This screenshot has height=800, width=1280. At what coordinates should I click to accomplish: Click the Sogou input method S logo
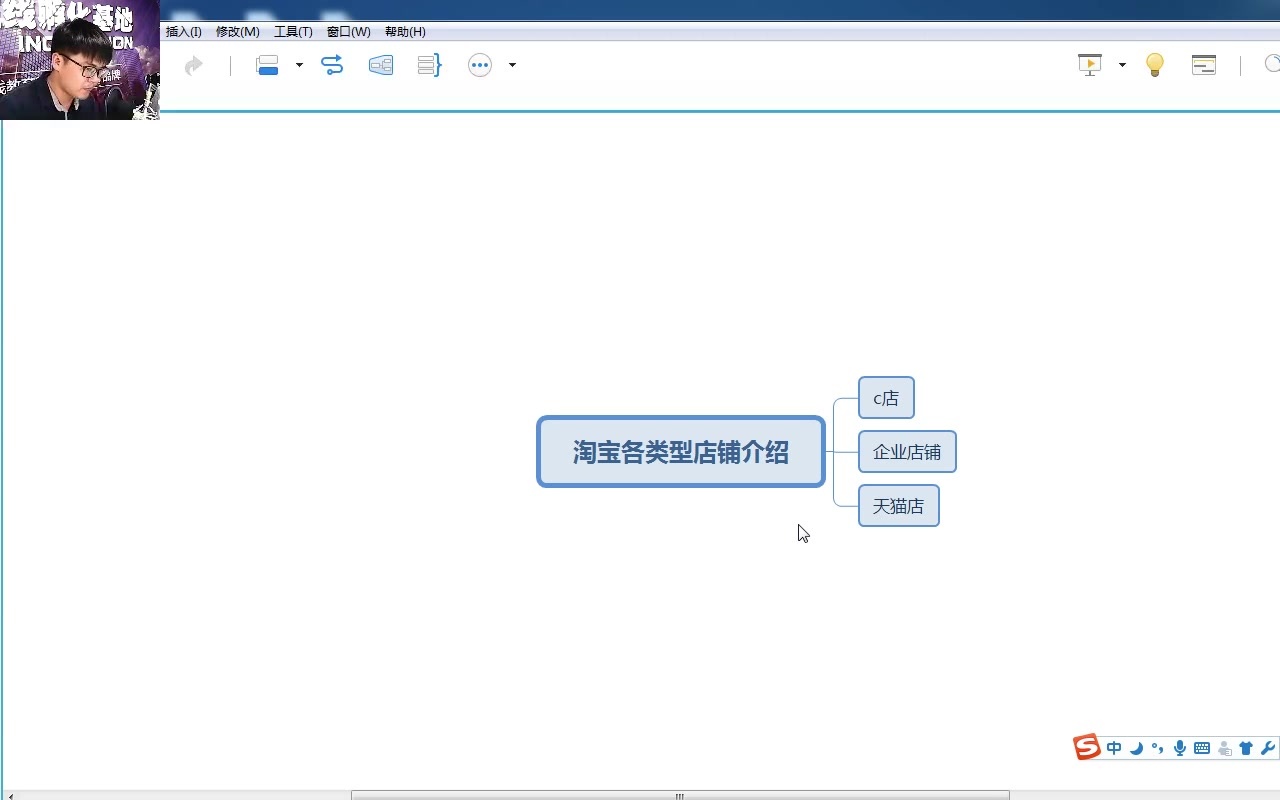point(1087,747)
